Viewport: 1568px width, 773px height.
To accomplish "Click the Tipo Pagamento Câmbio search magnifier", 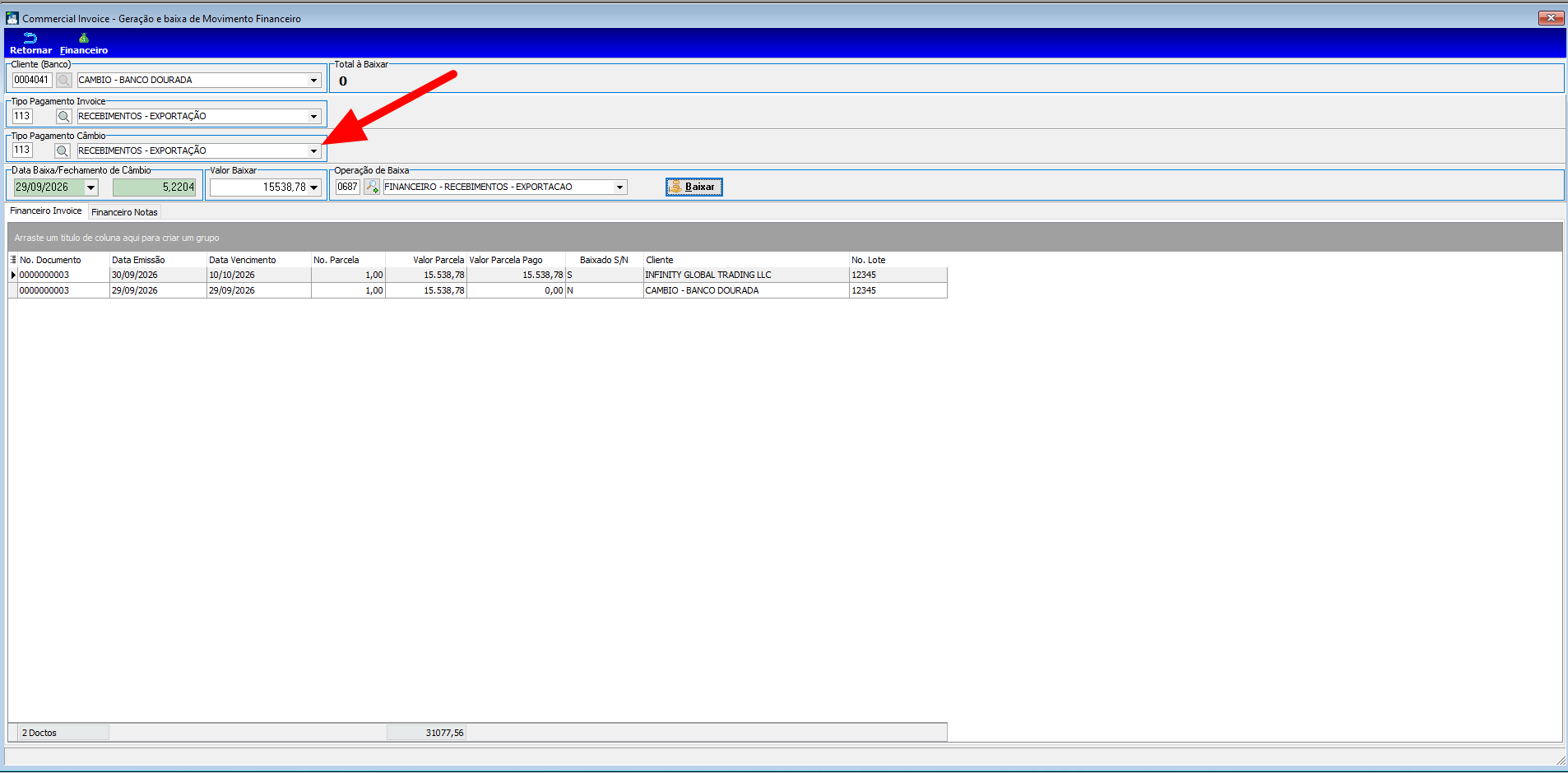I will (x=63, y=150).
